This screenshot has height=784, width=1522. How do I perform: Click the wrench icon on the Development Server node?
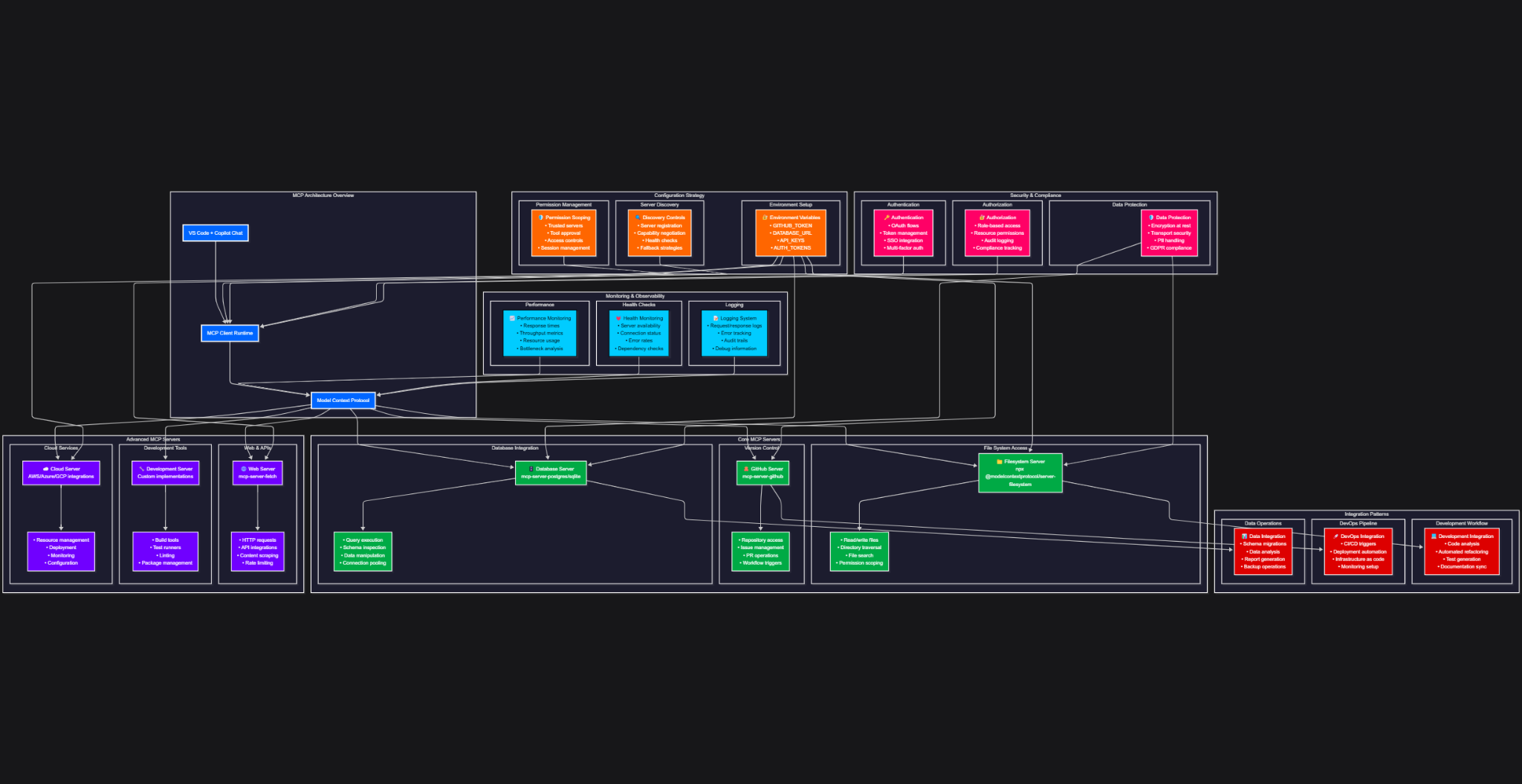(x=141, y=469)
